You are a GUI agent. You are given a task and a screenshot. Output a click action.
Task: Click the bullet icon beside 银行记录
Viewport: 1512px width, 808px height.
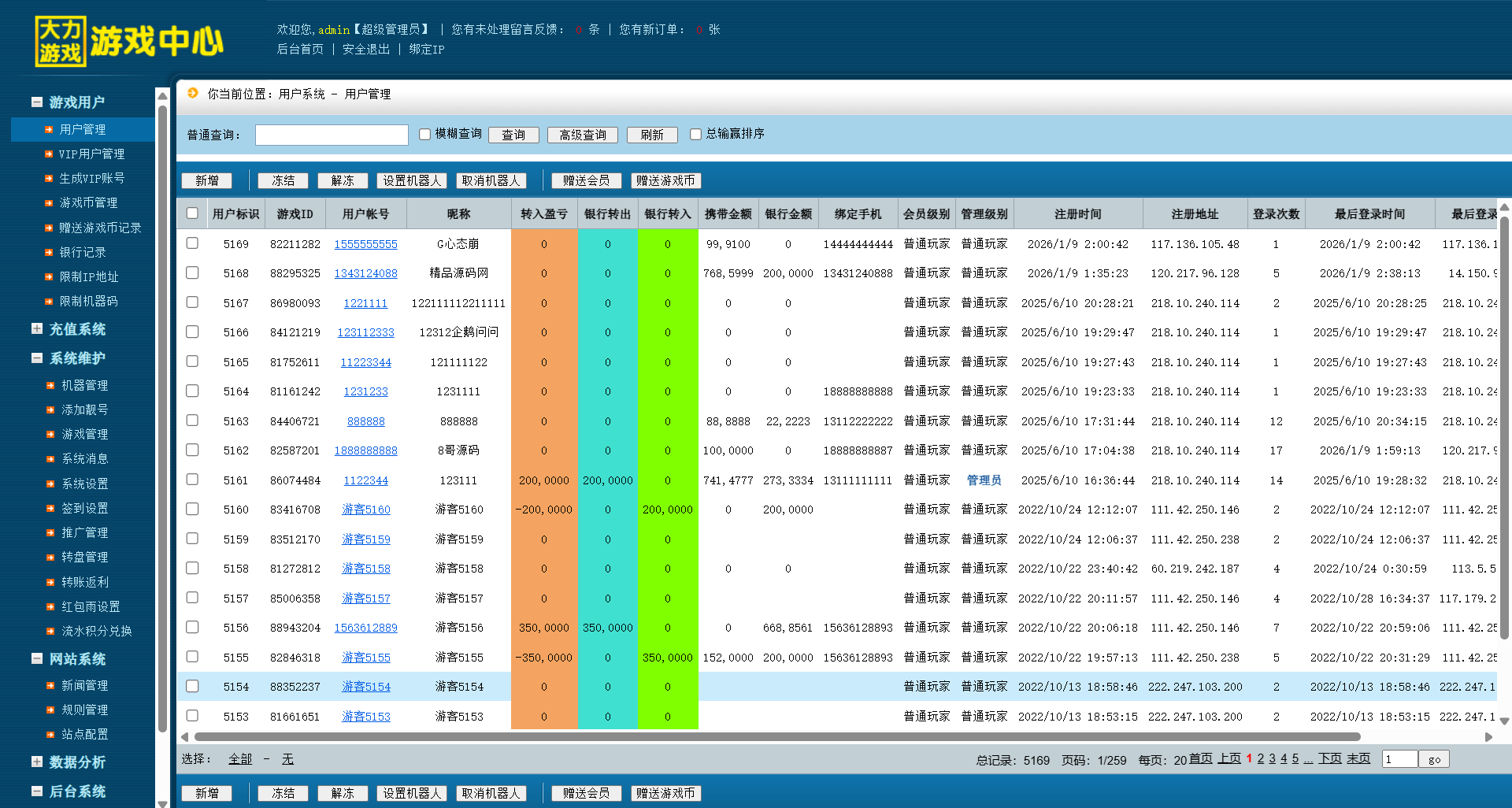click(x=49, y=253)
